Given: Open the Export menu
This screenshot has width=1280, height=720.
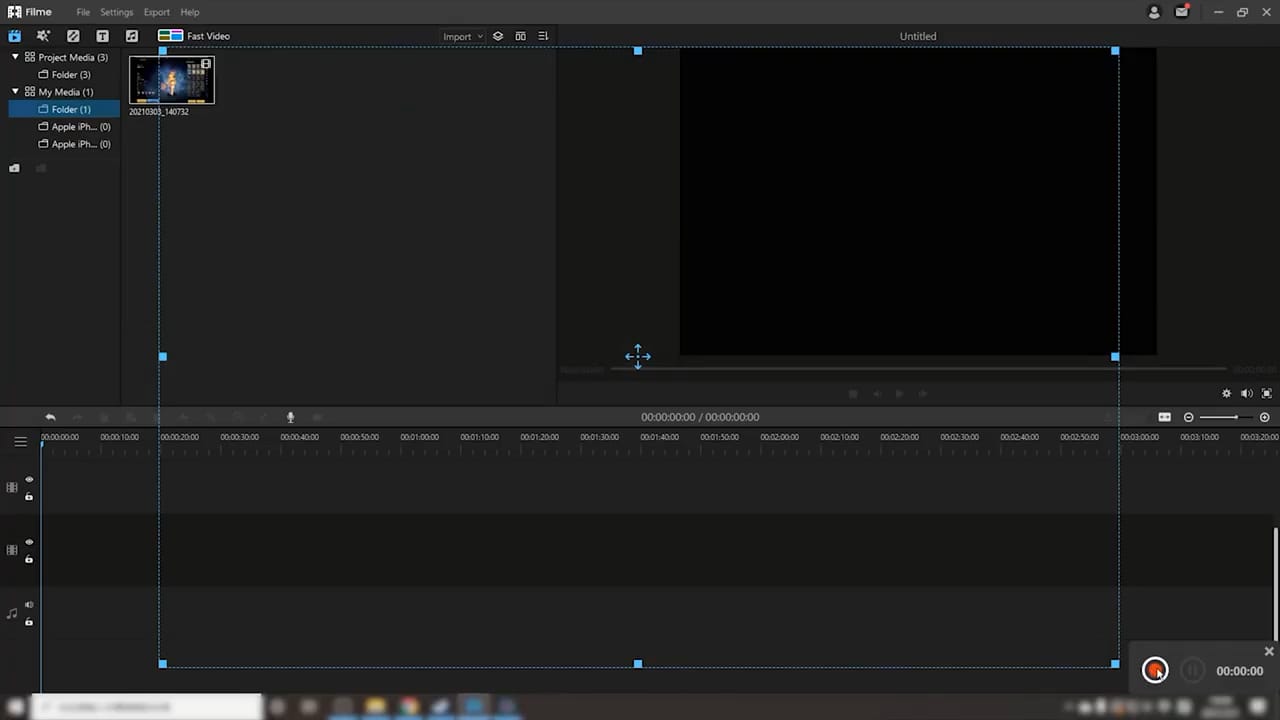Looking at the screenshot, I should coord(156,12).
